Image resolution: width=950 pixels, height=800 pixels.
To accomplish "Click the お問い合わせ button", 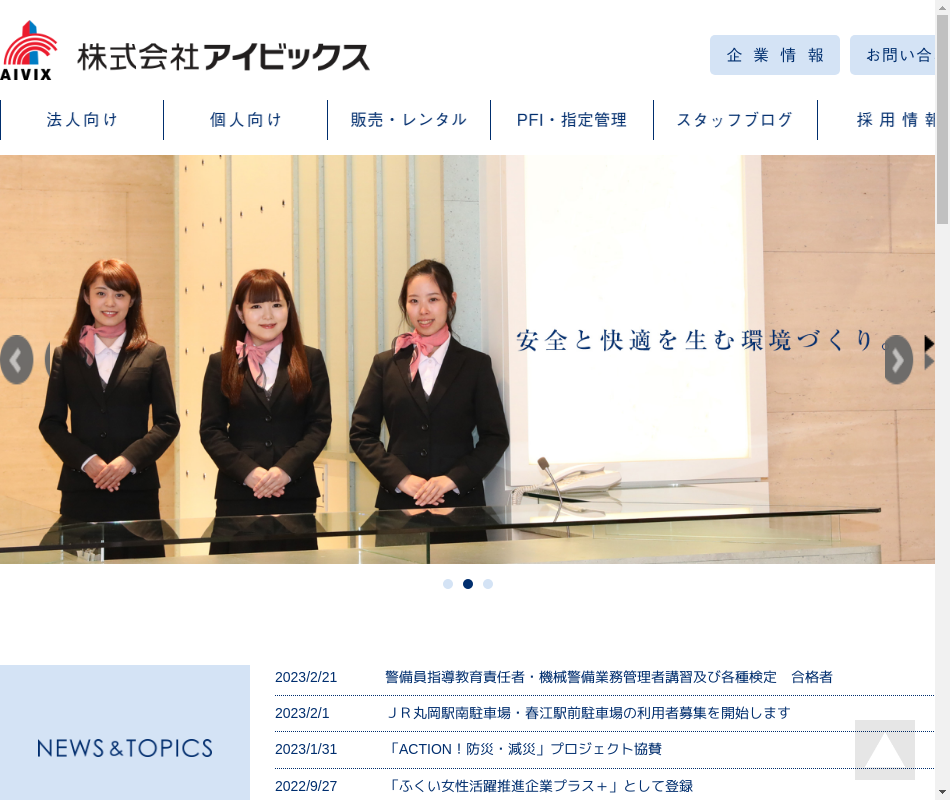I will pyautogui.click(x=895, y=55).
